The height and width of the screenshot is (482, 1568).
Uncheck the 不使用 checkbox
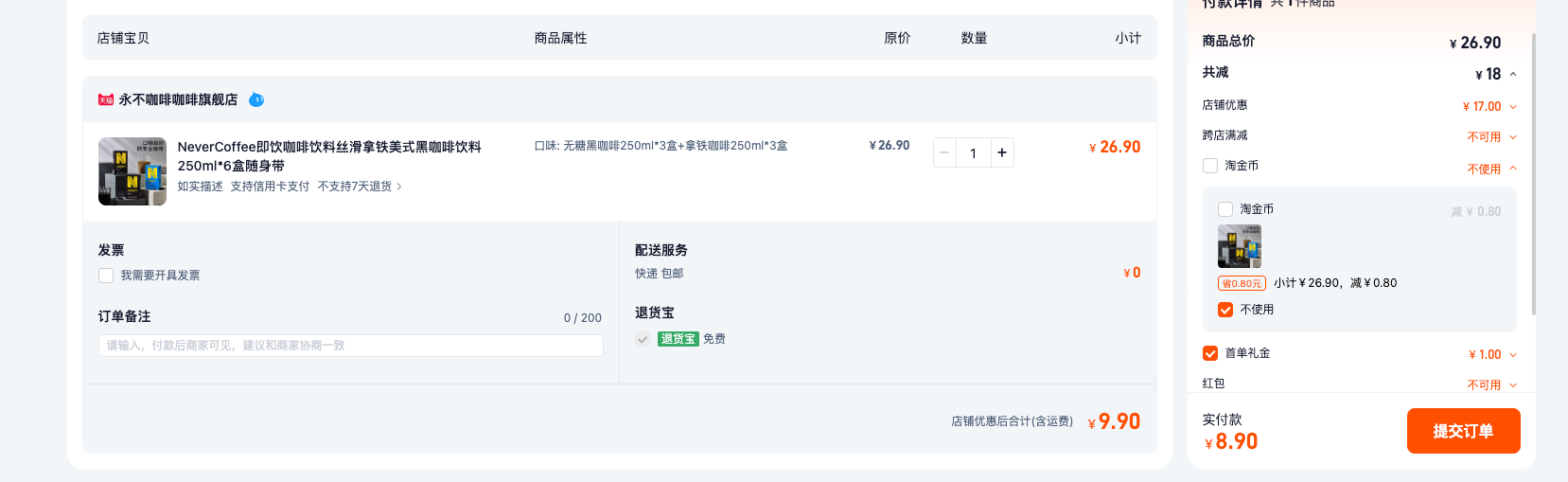coord(1225,310)
